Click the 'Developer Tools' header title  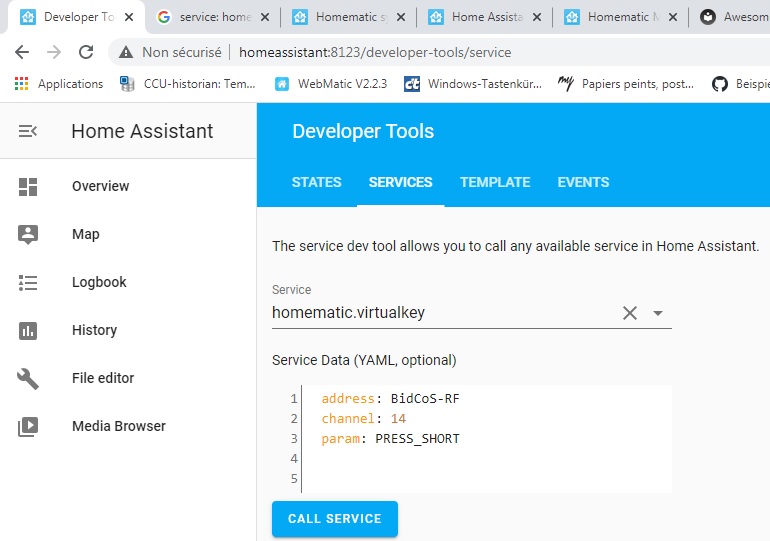tap(363, 131)
